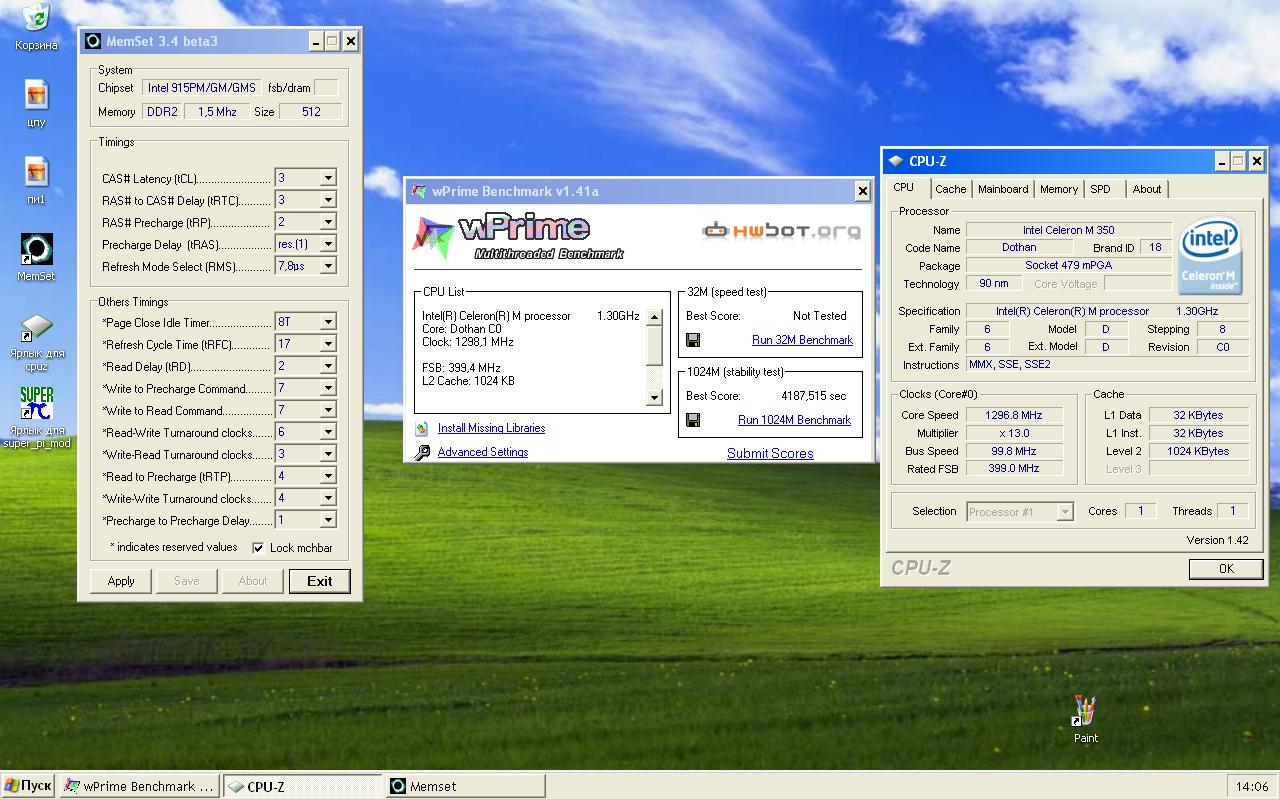
Task: Open the Advanced Settings link in wPrime
Action: coord(483,452)
